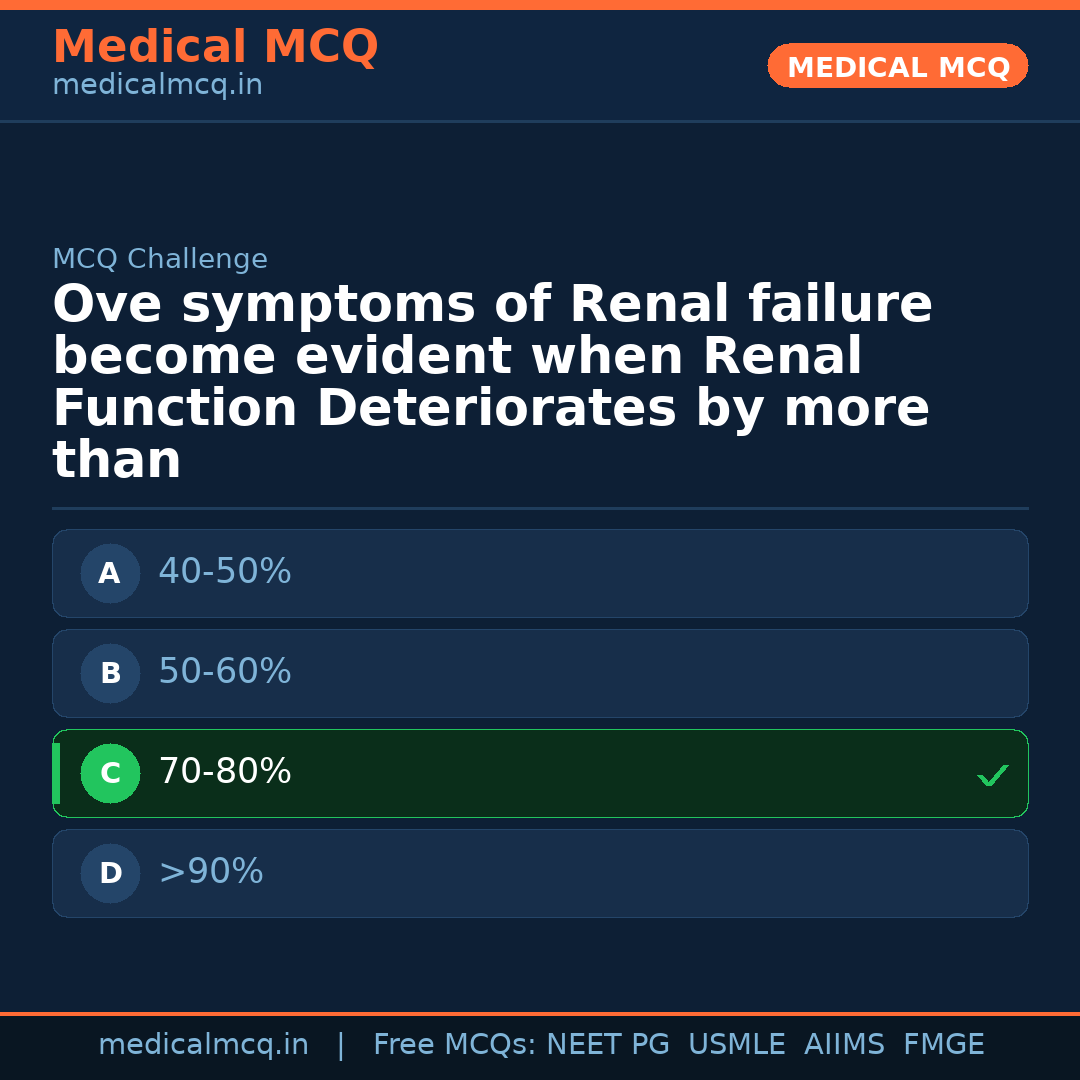
Task: Pick the 70-80% answer text
Action: click(225, 772)
